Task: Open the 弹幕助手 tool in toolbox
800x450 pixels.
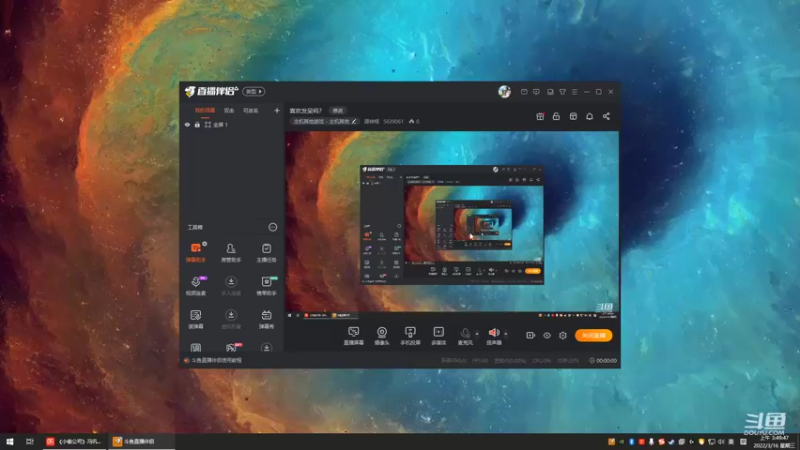Action: (195, 252)
